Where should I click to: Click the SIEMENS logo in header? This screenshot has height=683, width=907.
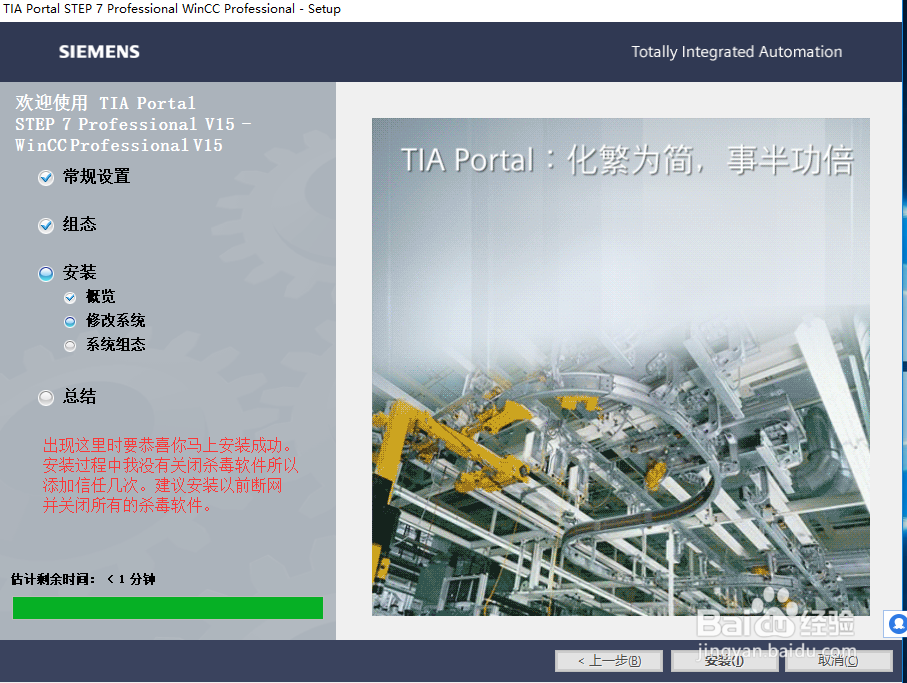[99, 52]
